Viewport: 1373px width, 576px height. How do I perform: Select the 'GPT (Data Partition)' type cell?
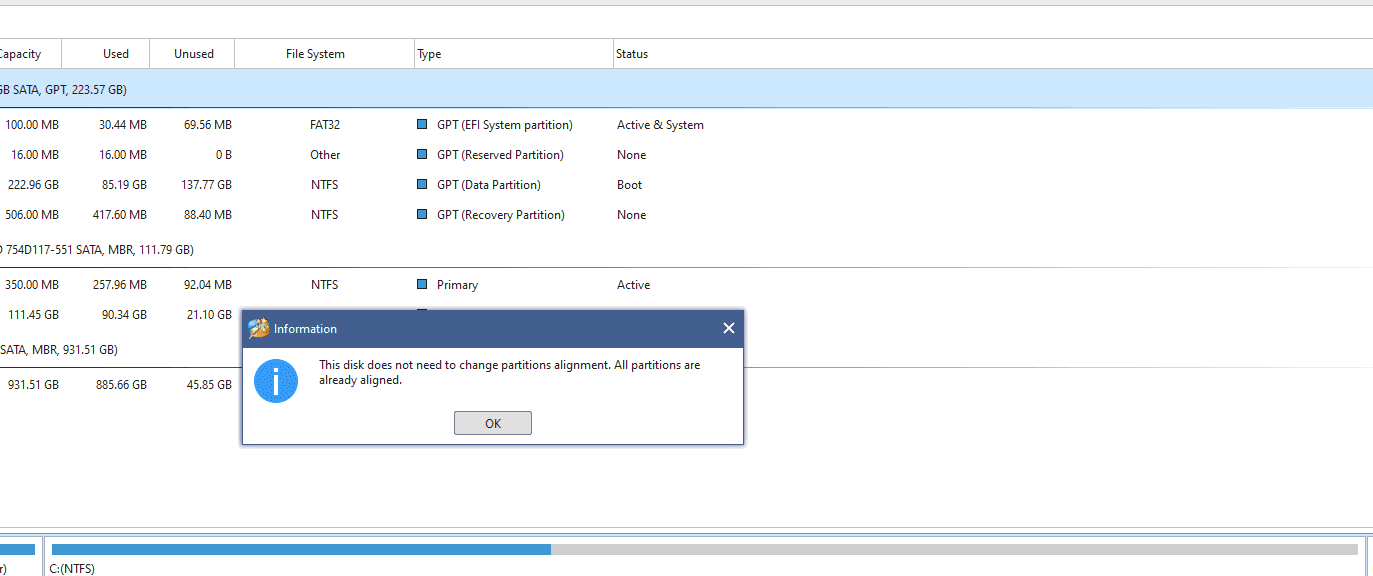(x=489, y=185)
